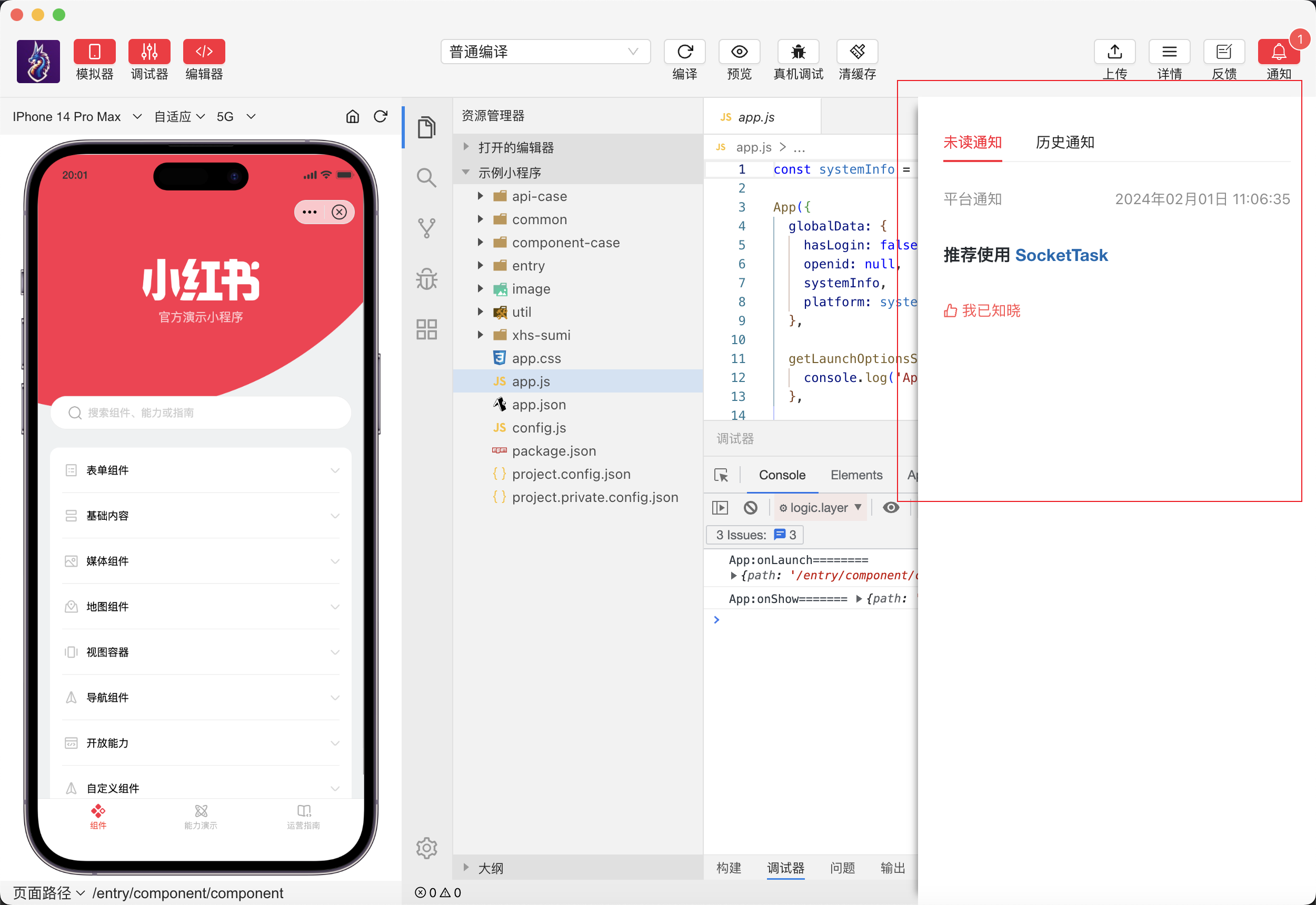Start 真机调试 real device debugging

coord(798,52)
